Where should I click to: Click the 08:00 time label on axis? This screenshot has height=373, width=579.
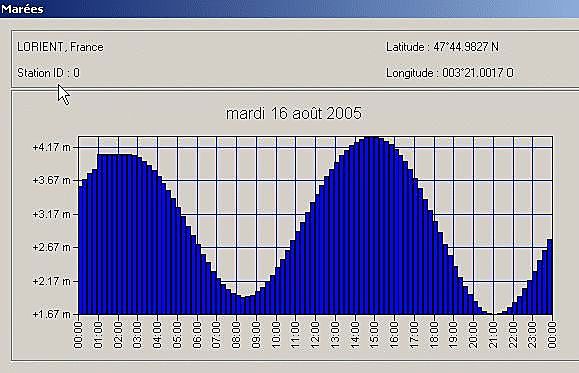coord(236,335)
